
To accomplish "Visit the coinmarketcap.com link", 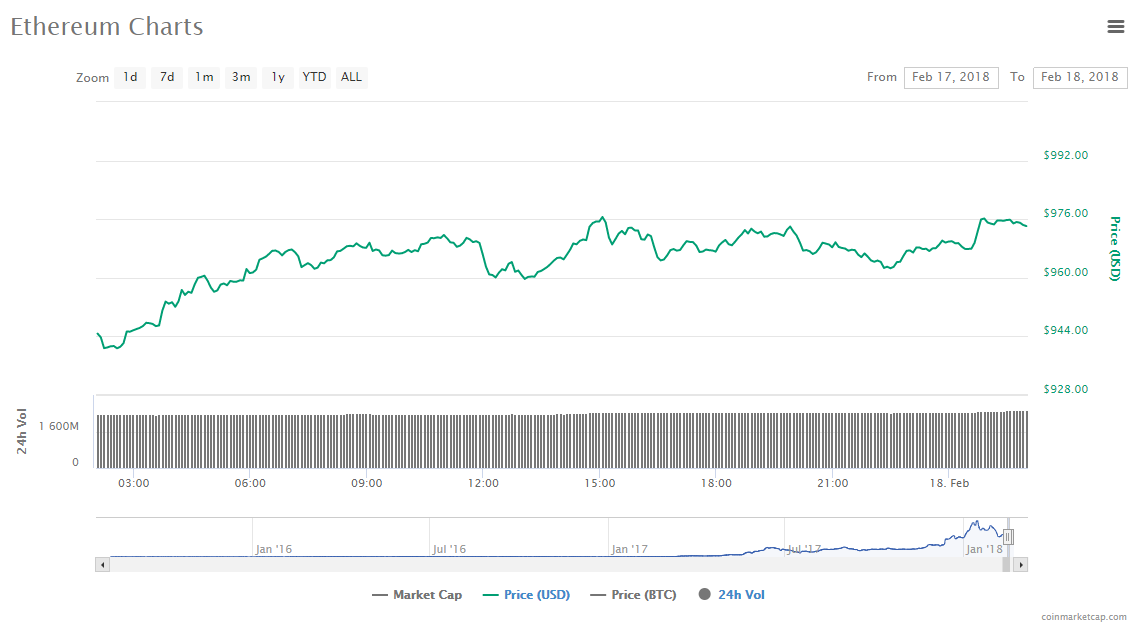I will click(1082, 615).
